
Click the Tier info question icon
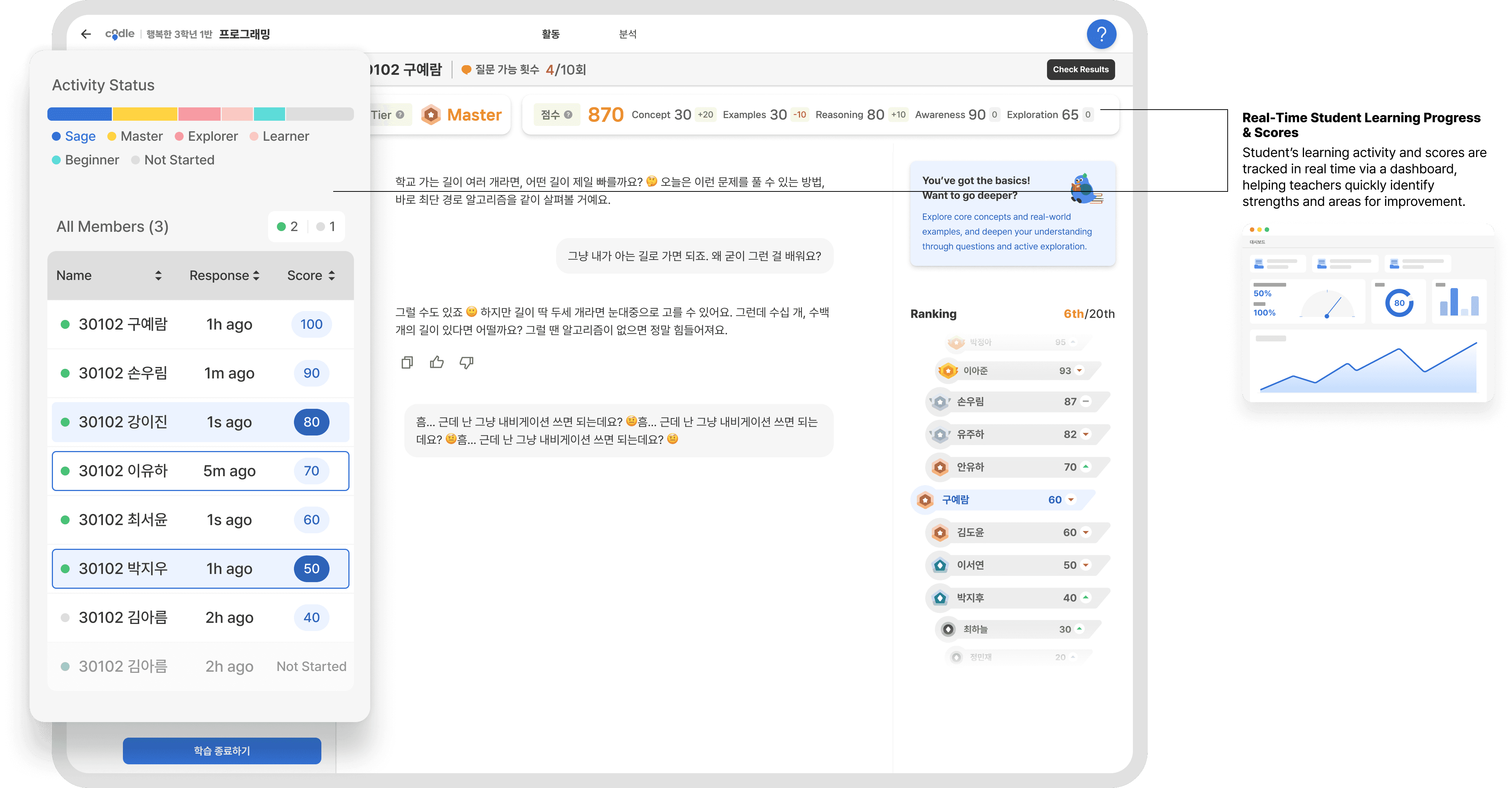(x=400, y=115)
